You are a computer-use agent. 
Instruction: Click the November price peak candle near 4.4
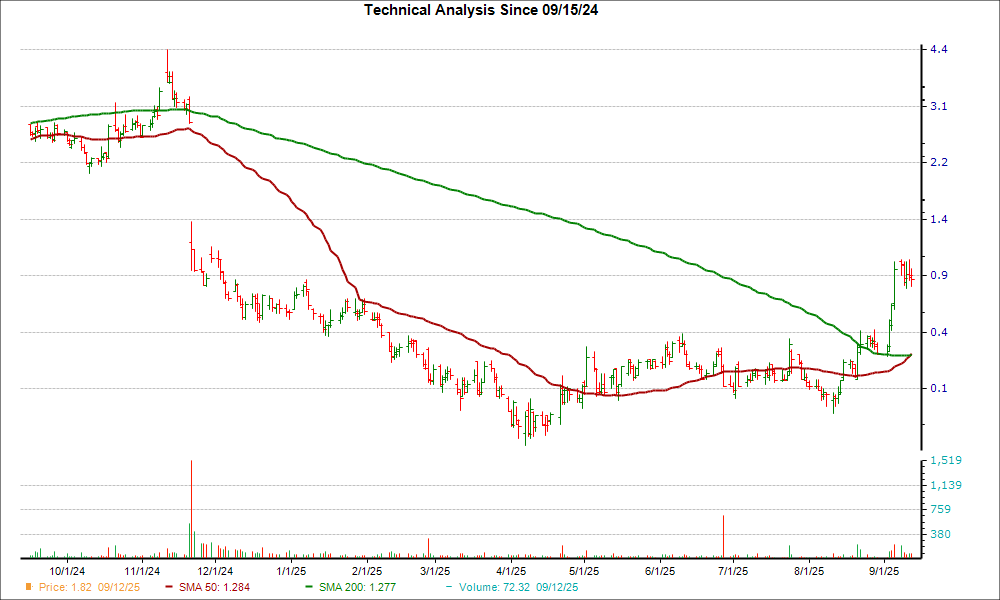pyautogui.click(x=167, y=66)
